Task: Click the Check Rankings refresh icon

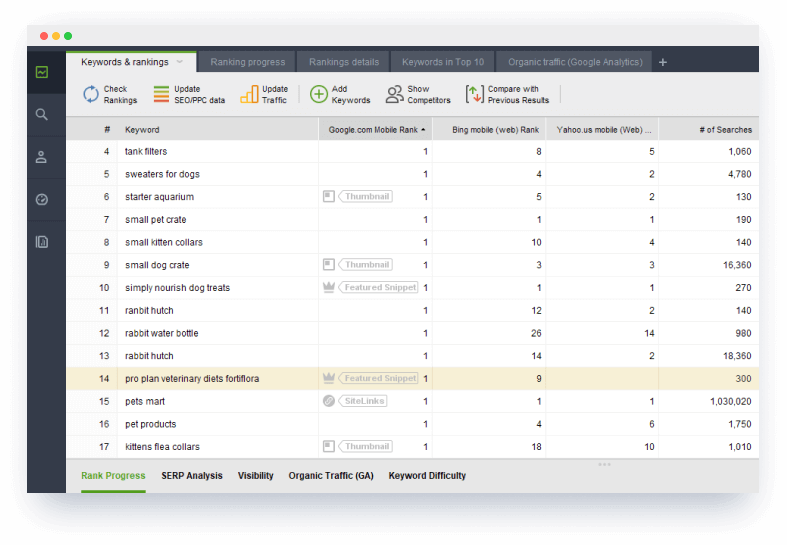Action: (91, 94)
